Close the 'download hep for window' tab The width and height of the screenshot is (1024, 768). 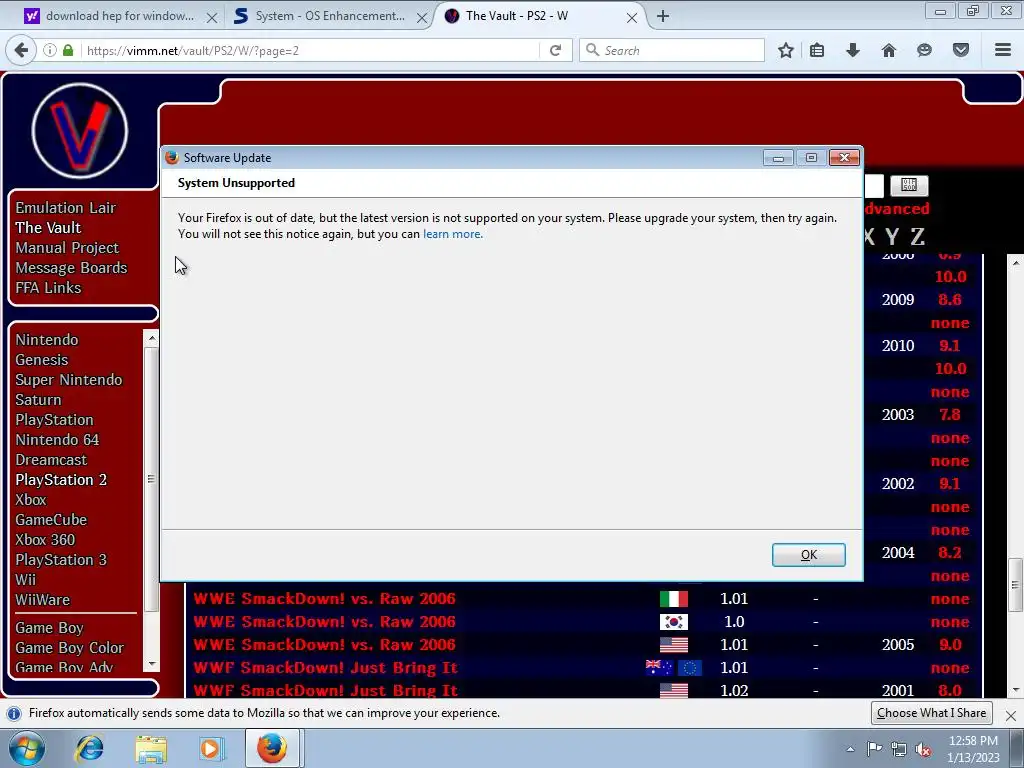tap(212, 18)
